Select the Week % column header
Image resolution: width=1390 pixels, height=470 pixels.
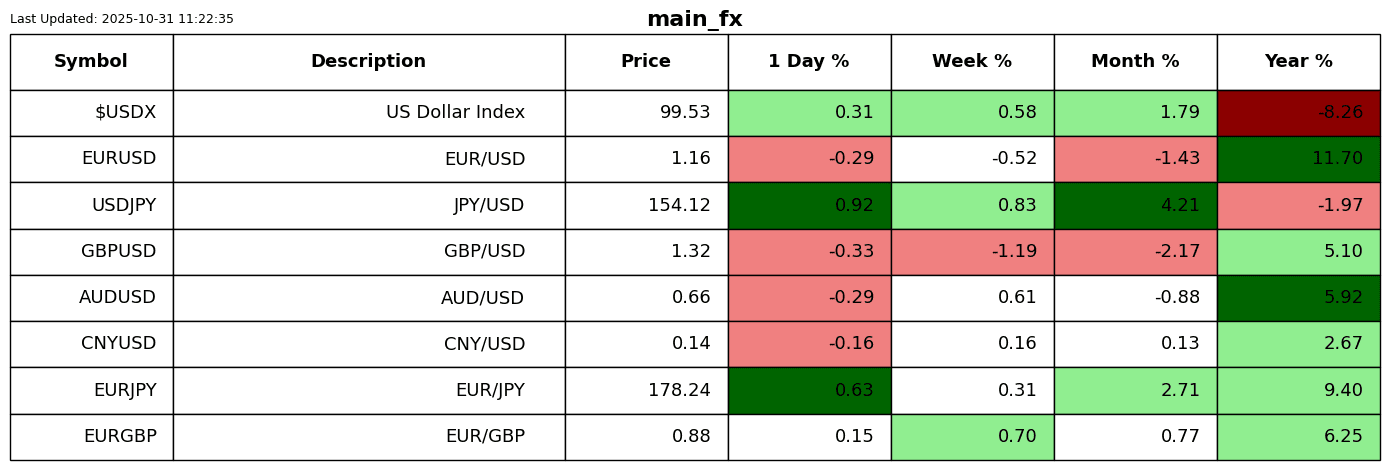(972, 62)
